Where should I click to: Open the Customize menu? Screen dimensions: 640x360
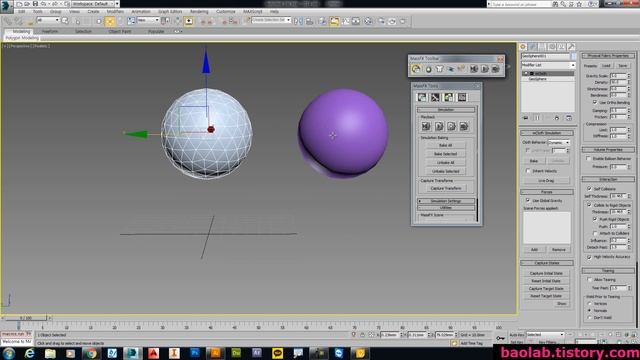[226, 11]
